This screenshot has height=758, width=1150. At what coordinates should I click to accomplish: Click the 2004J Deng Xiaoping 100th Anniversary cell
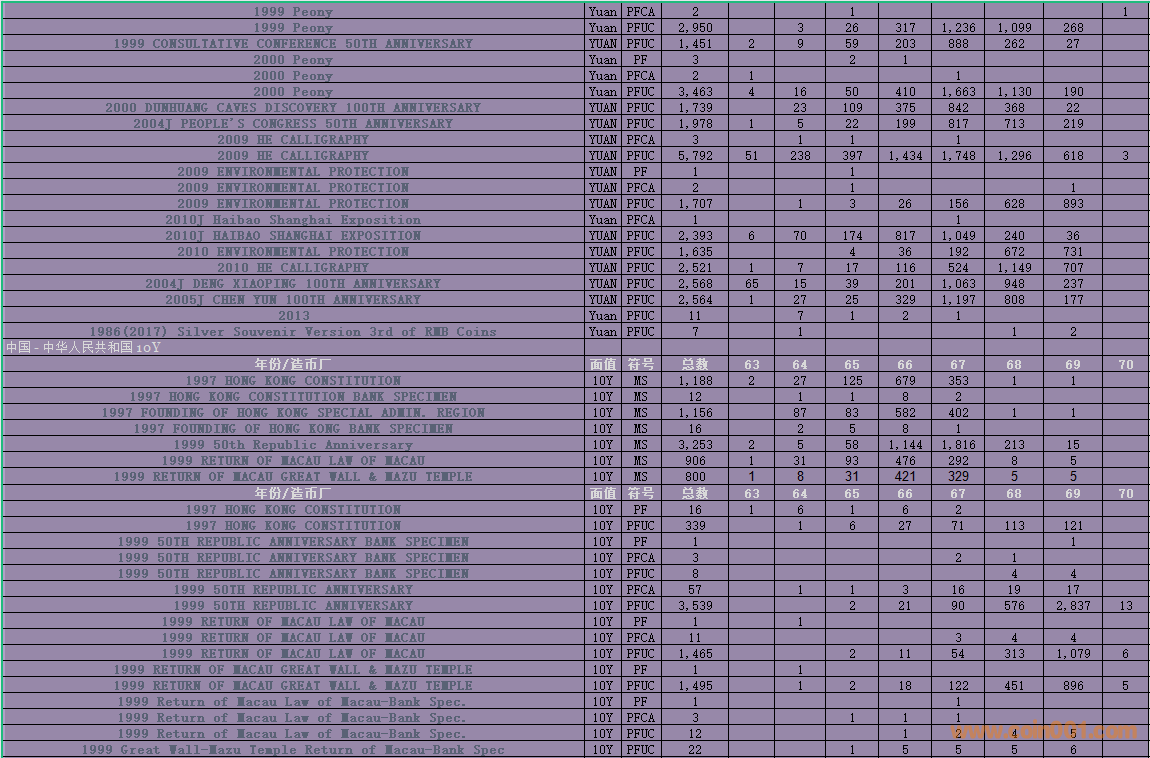tap(293, 284)
